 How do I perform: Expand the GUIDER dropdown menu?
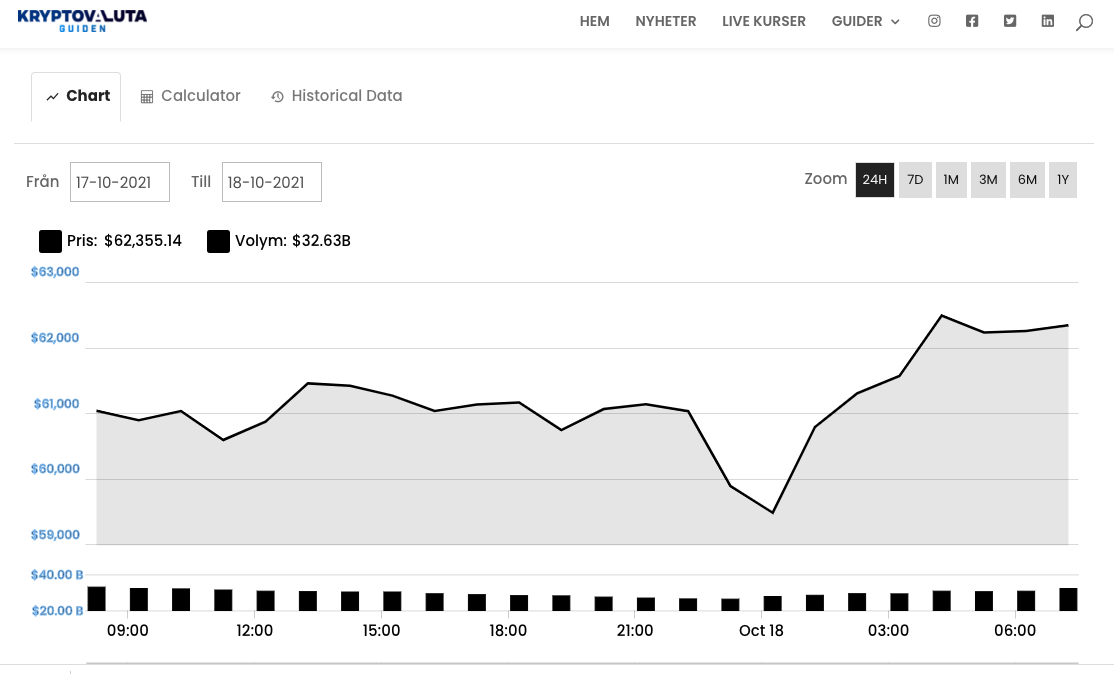pyautogui.click(x=866, y=21)
